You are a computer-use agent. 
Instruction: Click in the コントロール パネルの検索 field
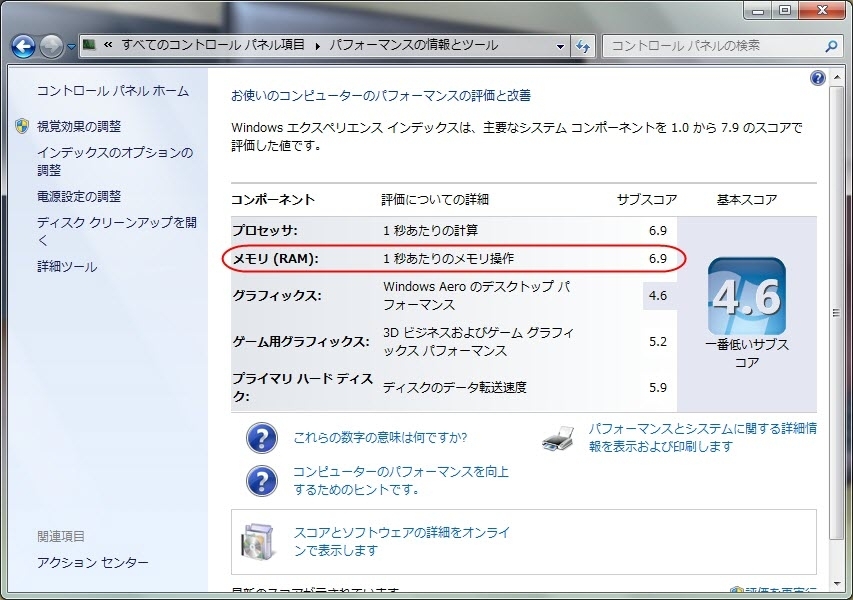pos(712,46)
